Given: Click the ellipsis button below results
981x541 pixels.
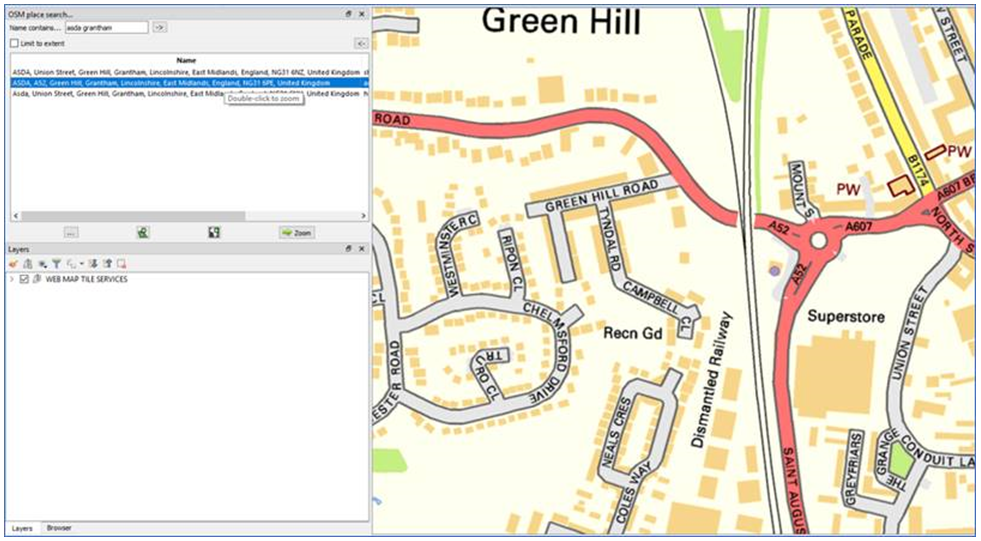Looking at the screenshot, I should click(x=71, y=233).
